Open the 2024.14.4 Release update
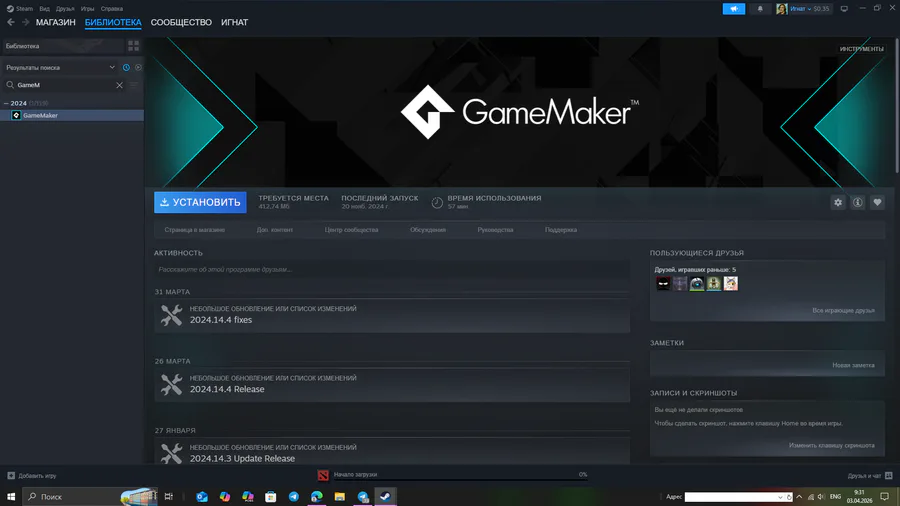Viewport: 900px width, 506px height. [x=392, y=384]
